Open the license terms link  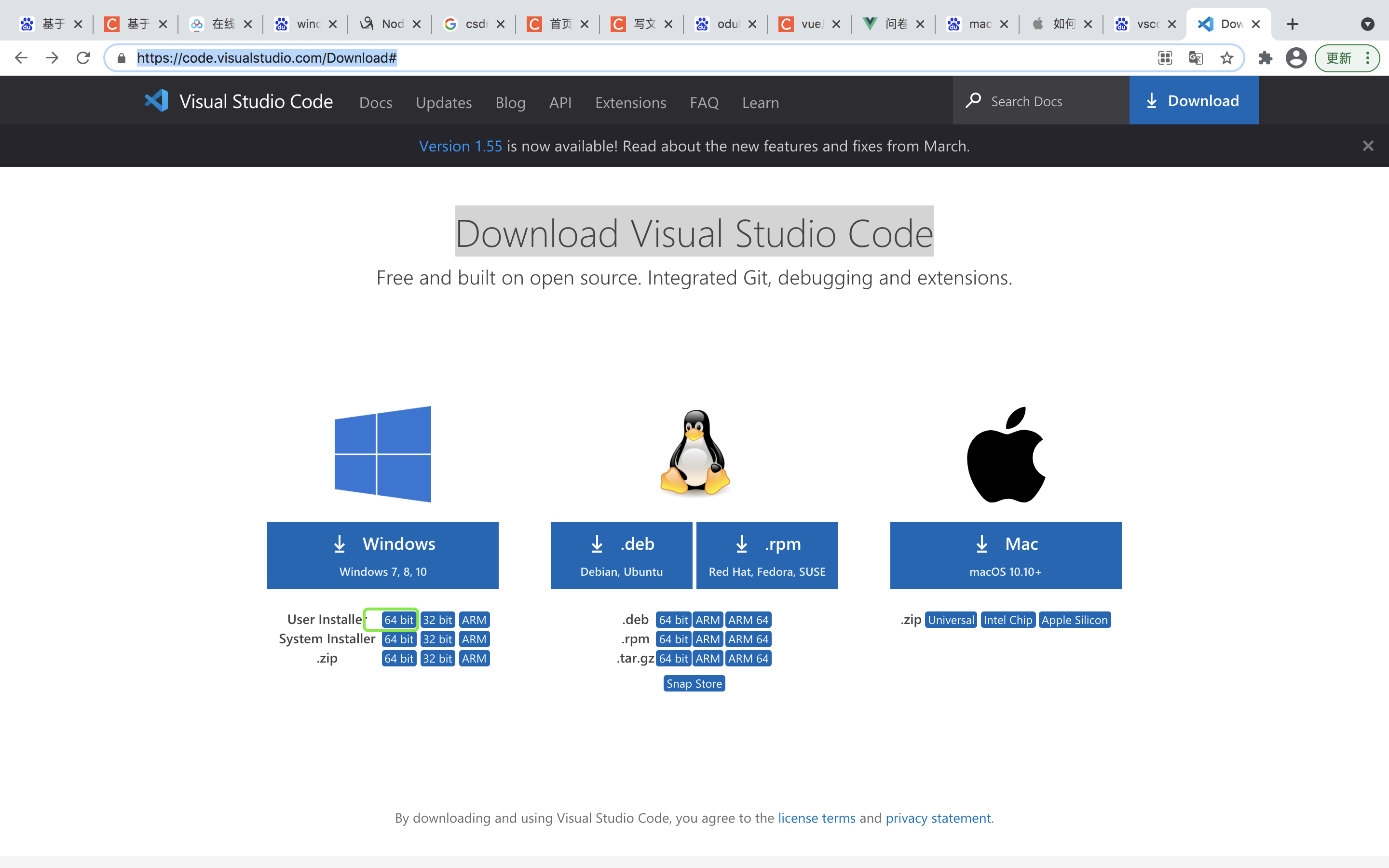coord(816,818)
